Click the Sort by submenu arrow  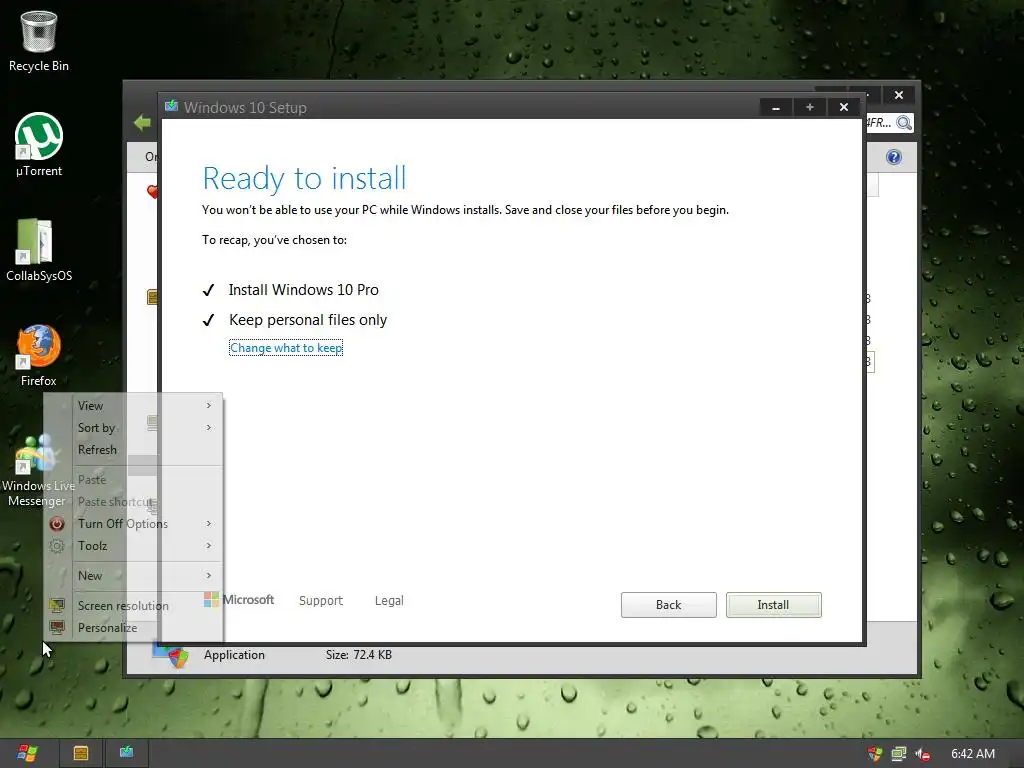(209, 428)
